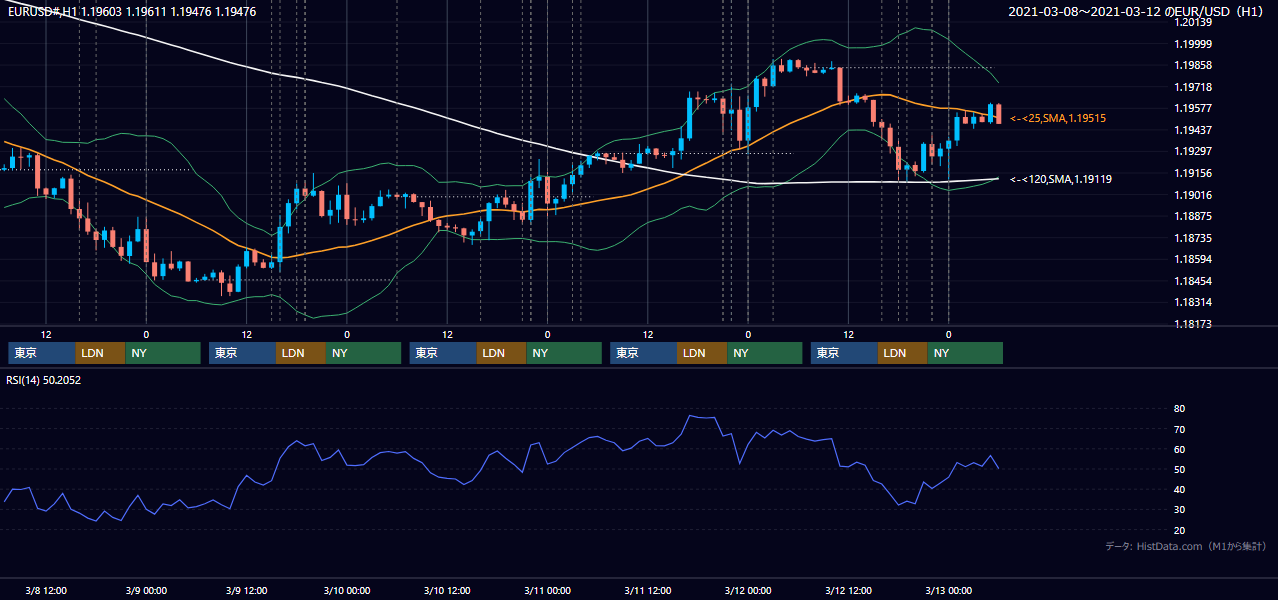
Task: Click the RSI level 70 label
Action: click(1179, 429)
